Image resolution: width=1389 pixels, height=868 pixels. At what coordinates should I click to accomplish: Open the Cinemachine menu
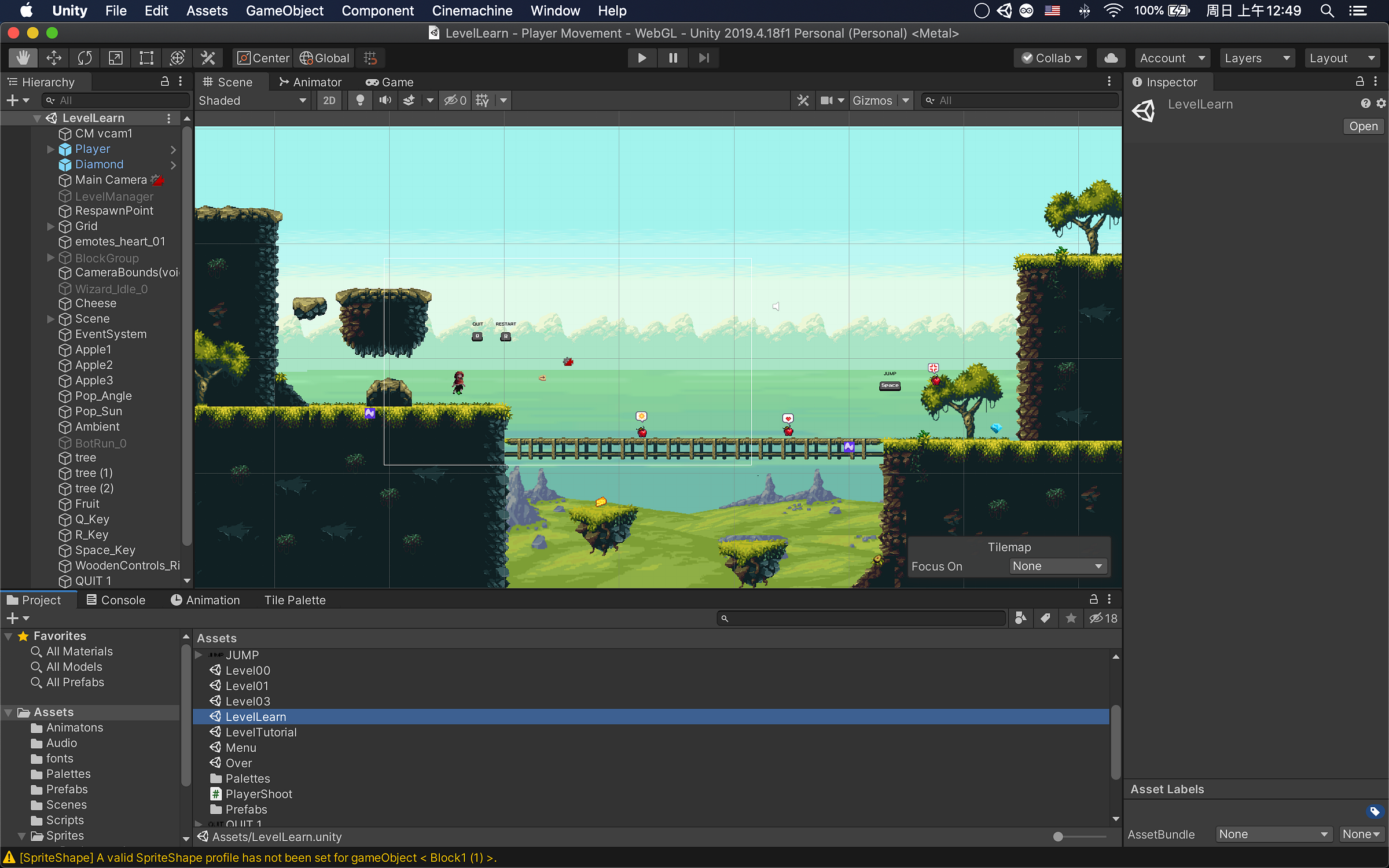coord(472,10)
